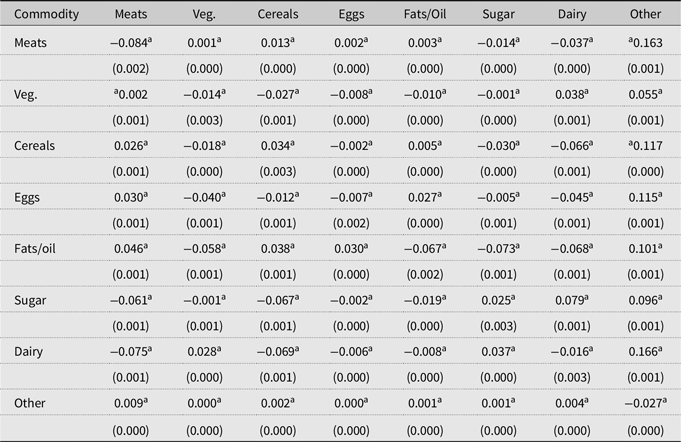Select the Veg. row label

click(29, 94)
